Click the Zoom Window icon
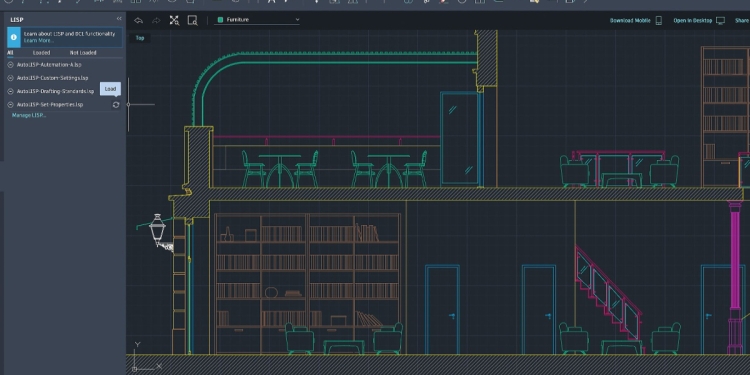 point(192,20)
